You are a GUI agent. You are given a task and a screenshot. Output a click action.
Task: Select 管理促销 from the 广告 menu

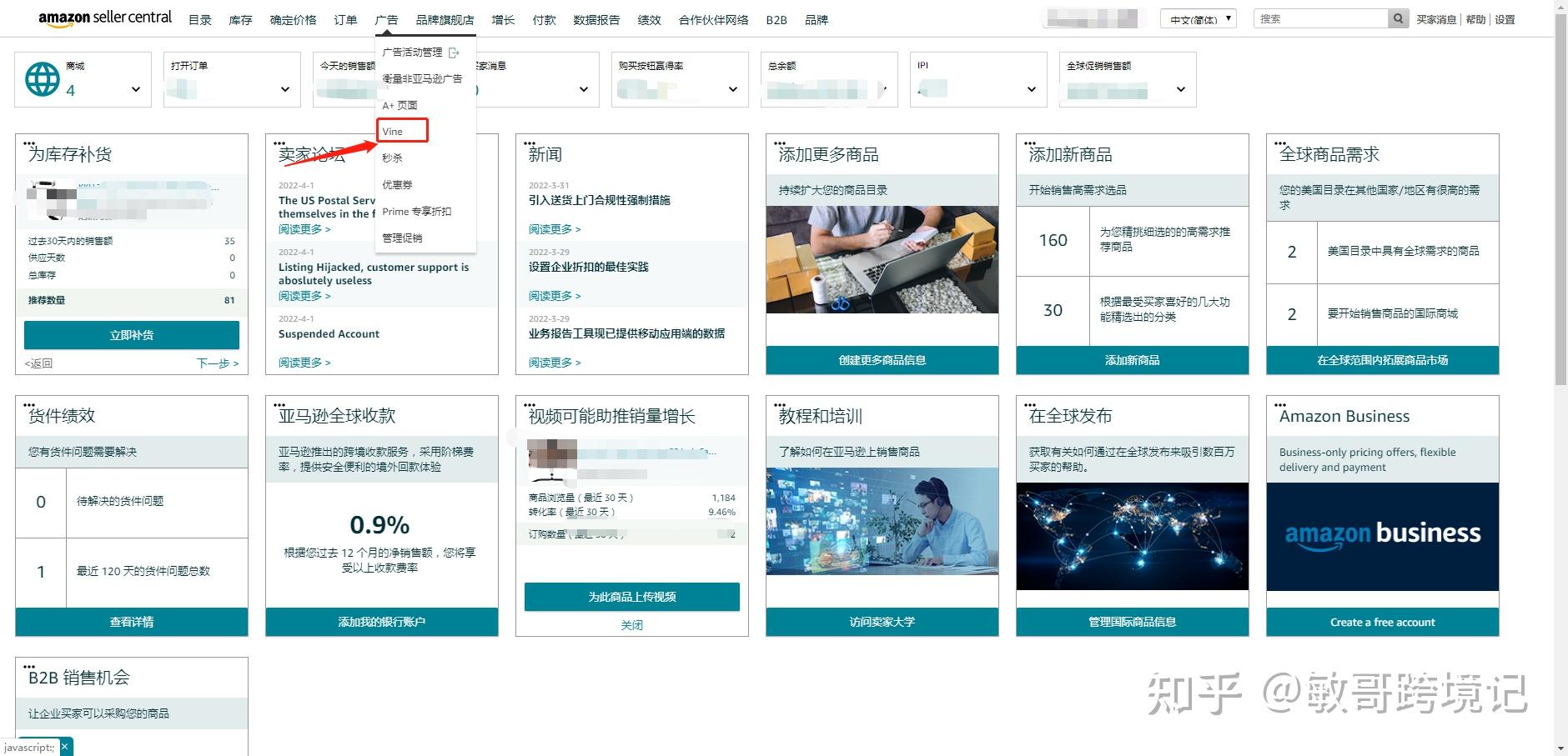click(x=402, y=238)
